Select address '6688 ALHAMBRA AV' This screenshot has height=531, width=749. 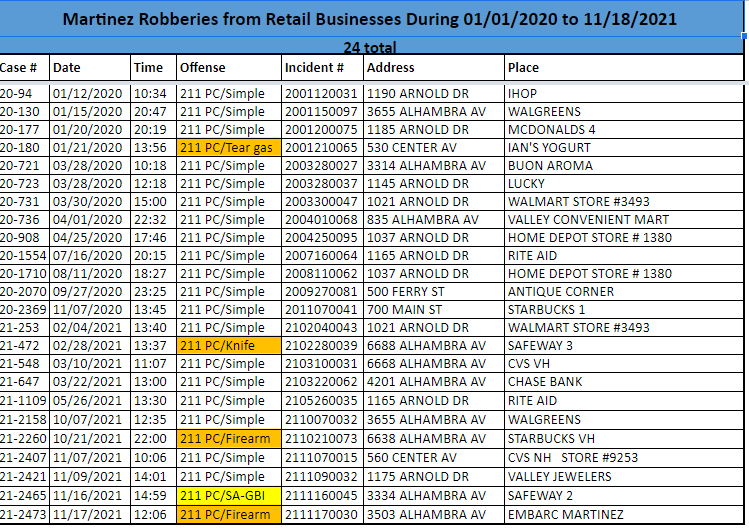pyautogui.click(x=434, y=345)
